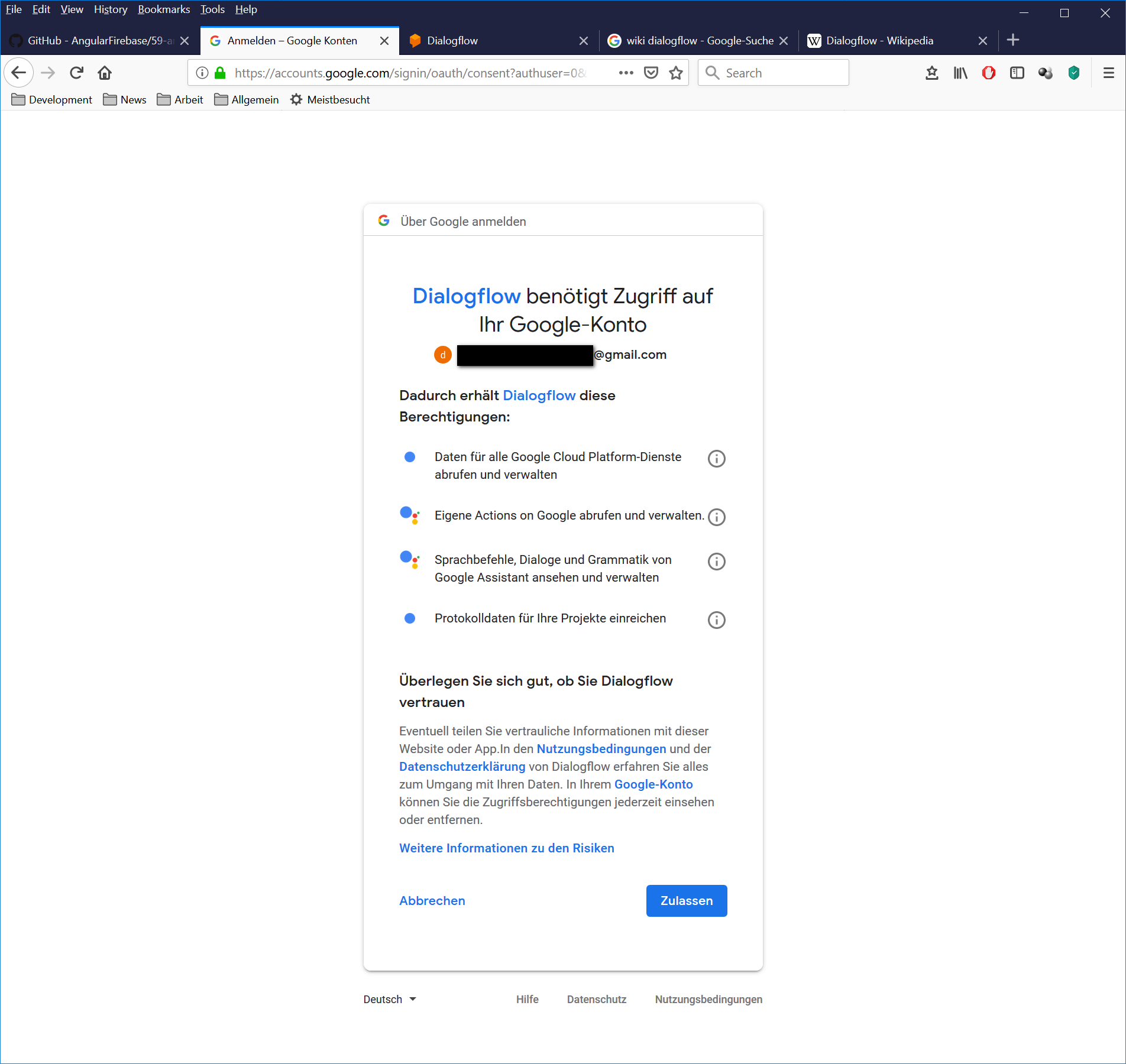Open the Firefox hamburger menu

[1109, 73]
